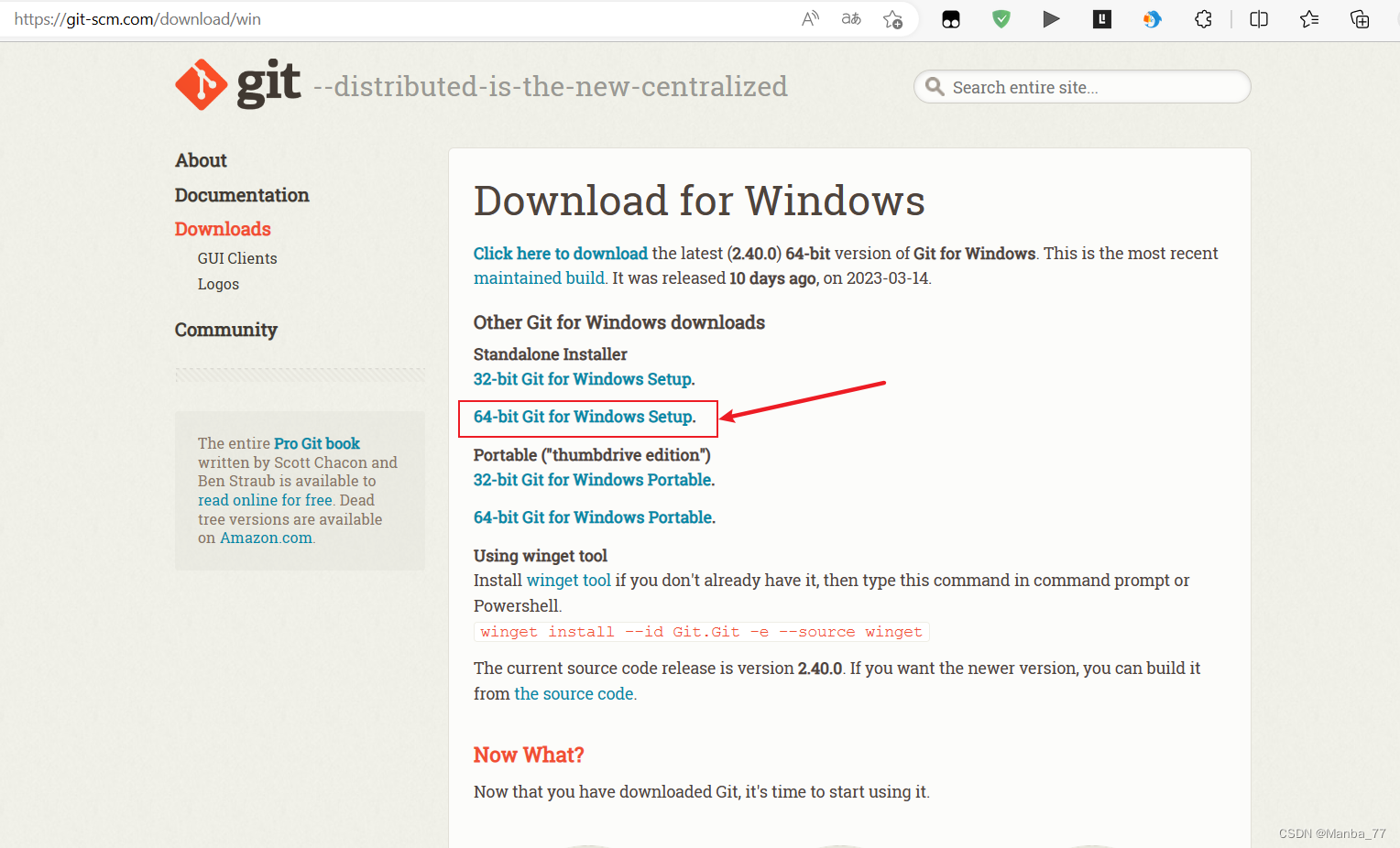Toggle the split screen icon
The width and height of the screenshot is (1400, 848).
click(1259, 18)
